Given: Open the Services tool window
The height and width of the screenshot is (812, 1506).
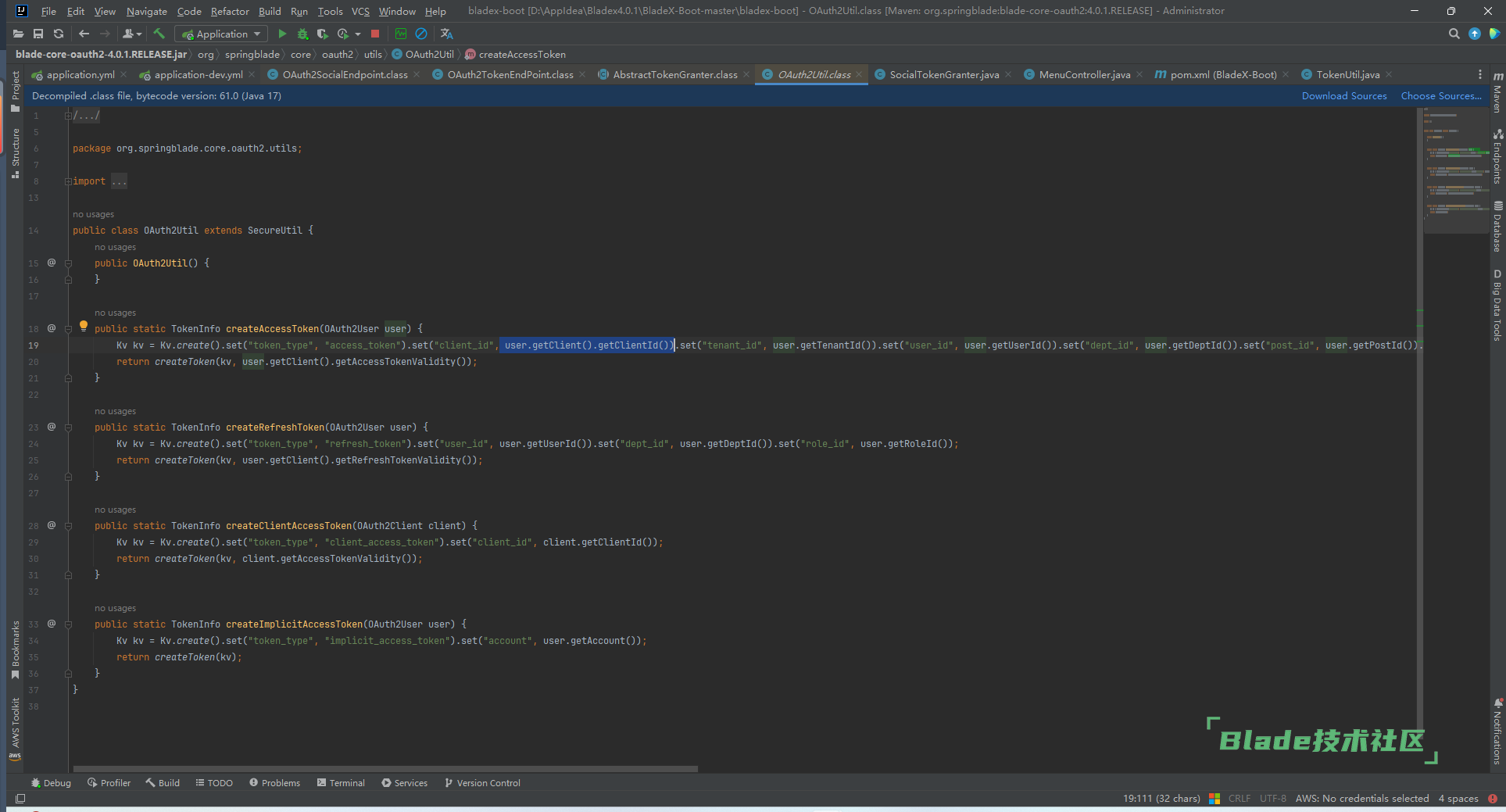Looking at the screenshot, I should (x=405, y=783).
